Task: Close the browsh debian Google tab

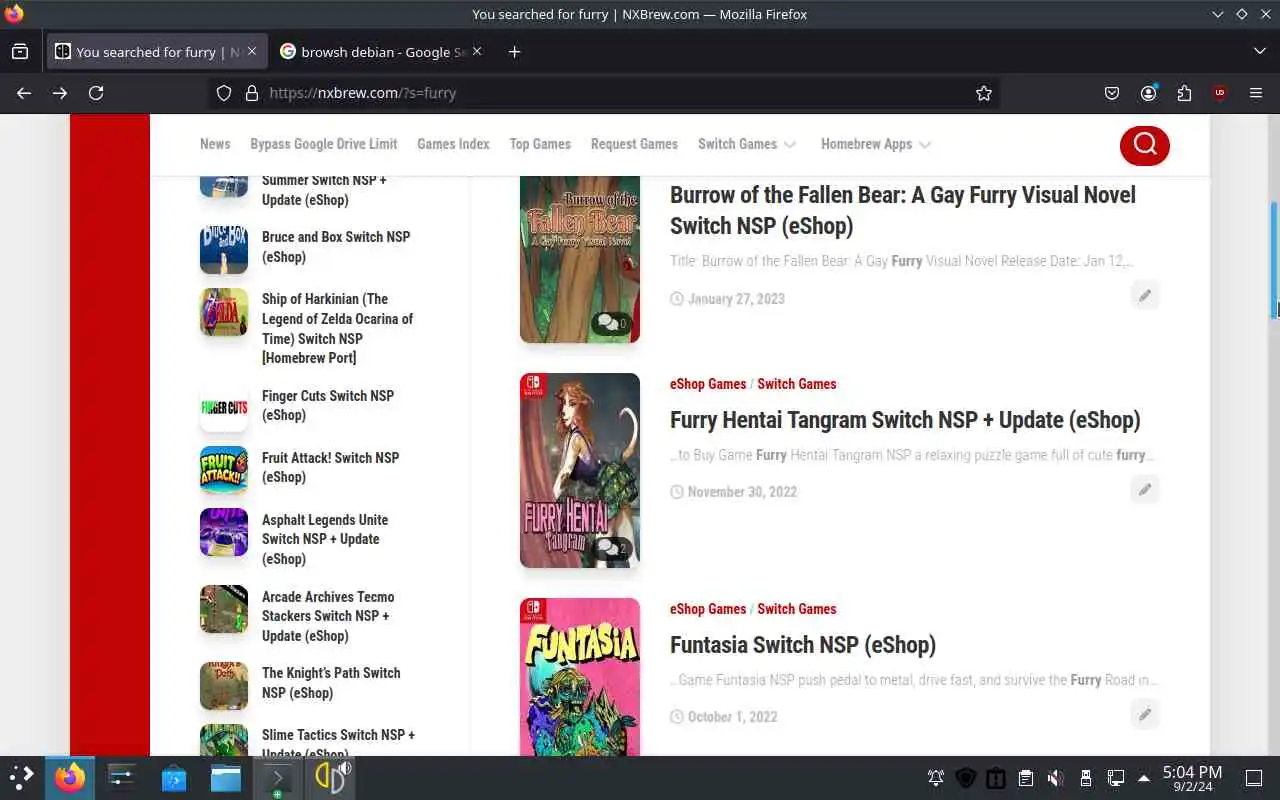Action: click(x=477, y=52)
